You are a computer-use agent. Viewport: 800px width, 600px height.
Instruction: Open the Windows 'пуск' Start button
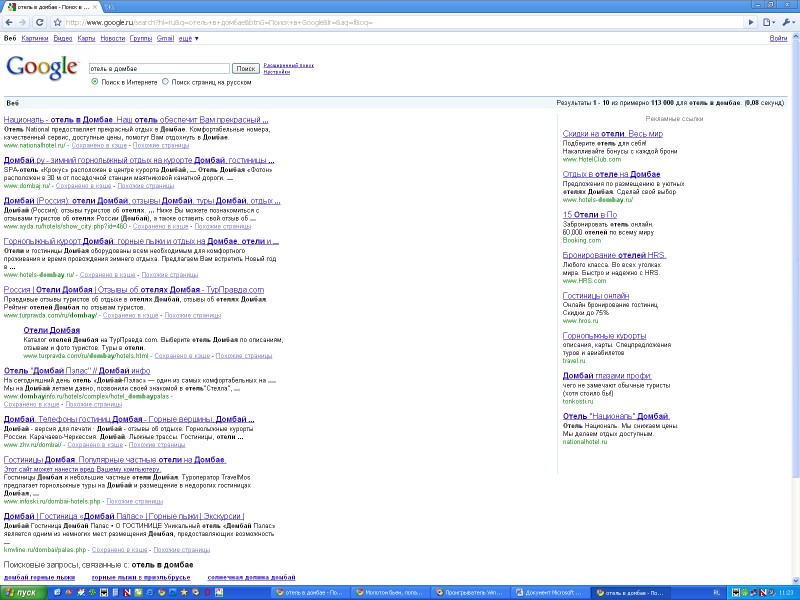22,592
